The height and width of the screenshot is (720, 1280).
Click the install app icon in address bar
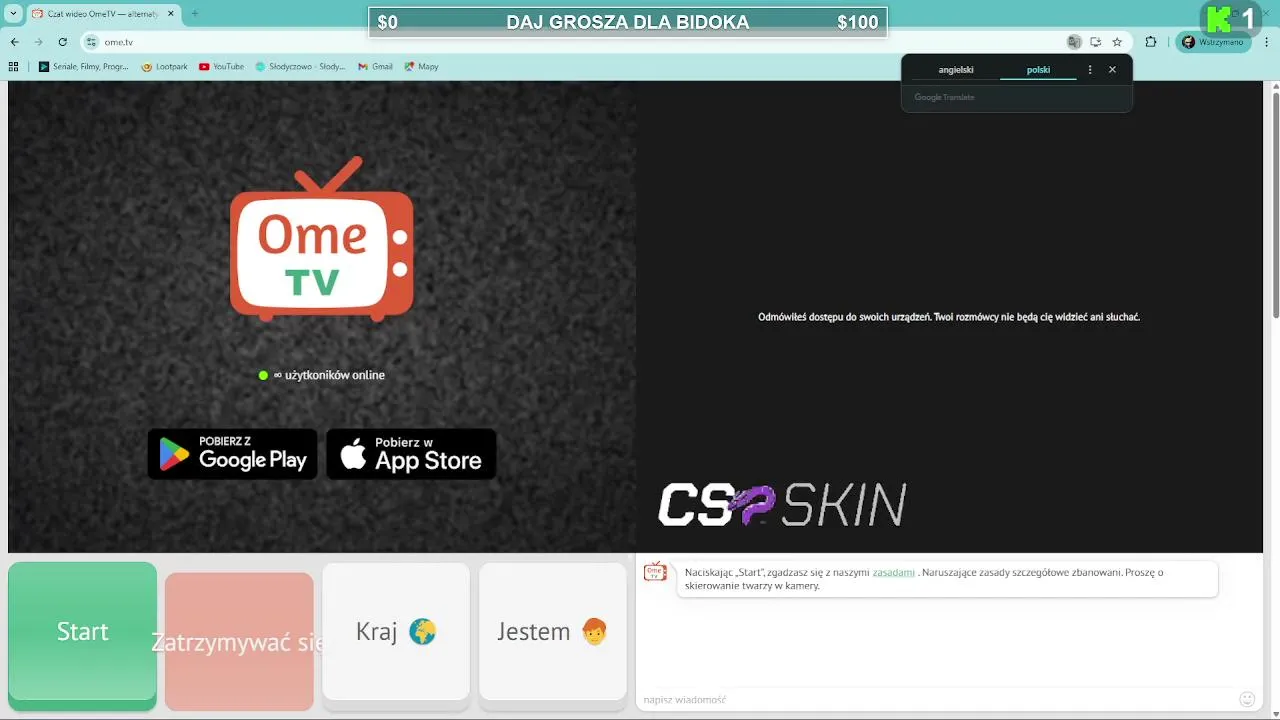(1096, 42)
